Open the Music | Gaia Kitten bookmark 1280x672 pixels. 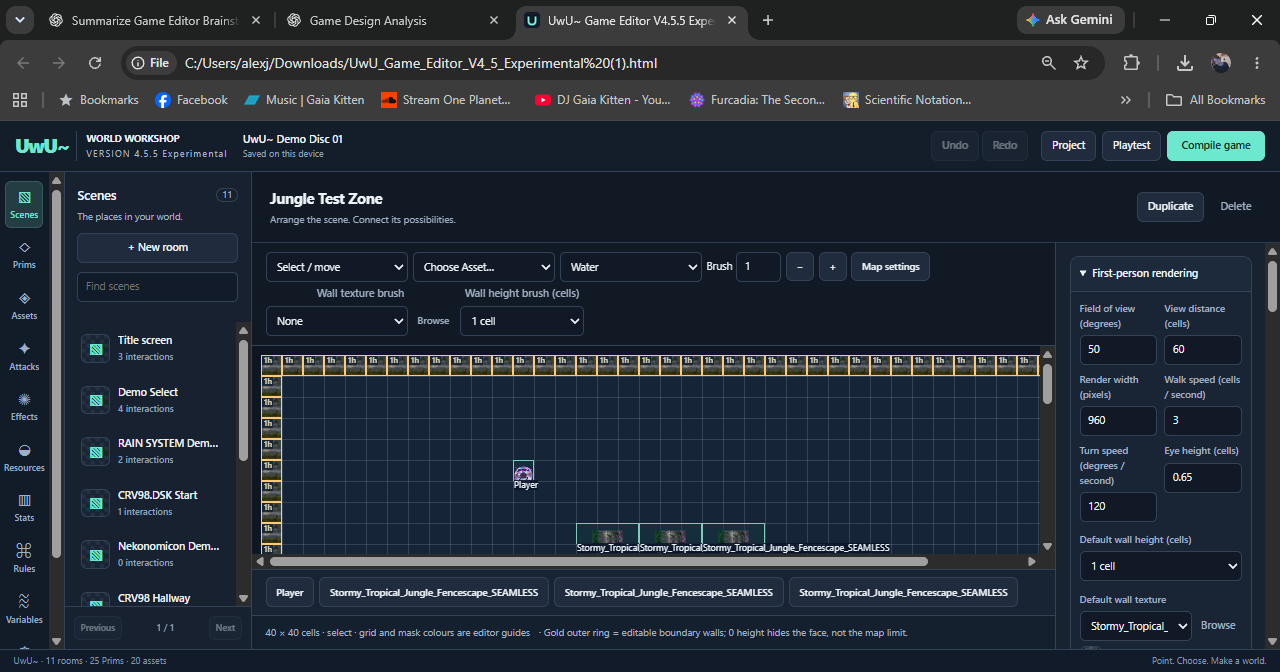[306, 100]
